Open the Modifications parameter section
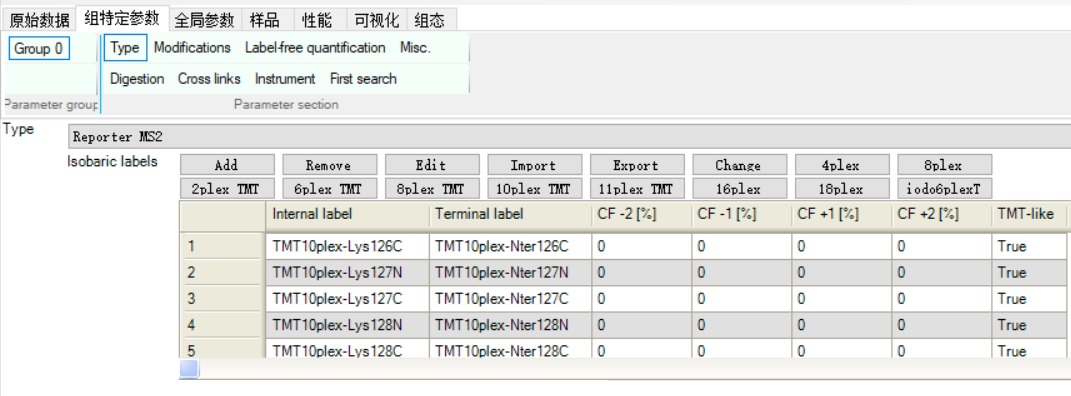 click(x=192, y=48)
